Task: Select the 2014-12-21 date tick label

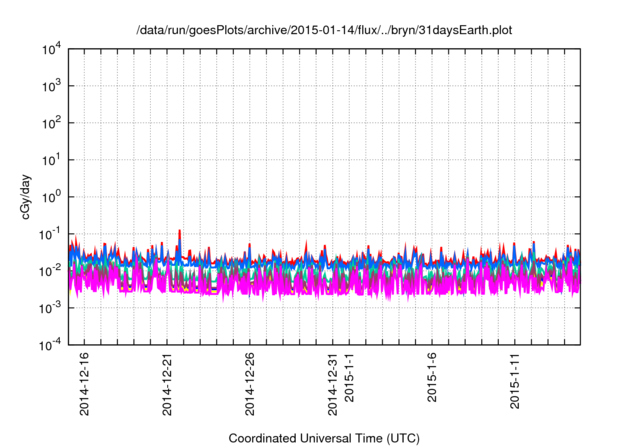Action: pyautogui.click(x=167, y=383)
